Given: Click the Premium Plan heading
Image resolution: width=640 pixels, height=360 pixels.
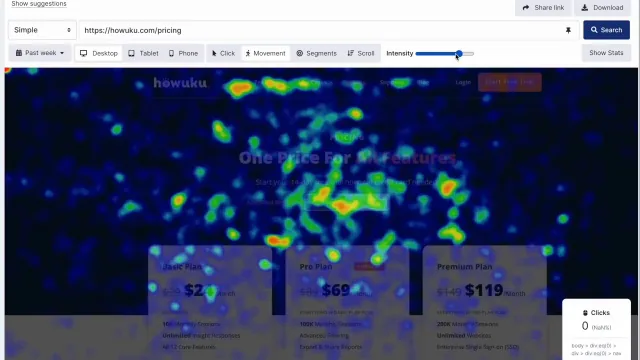Looking at the screenshot, I should (x=464, y=267).
